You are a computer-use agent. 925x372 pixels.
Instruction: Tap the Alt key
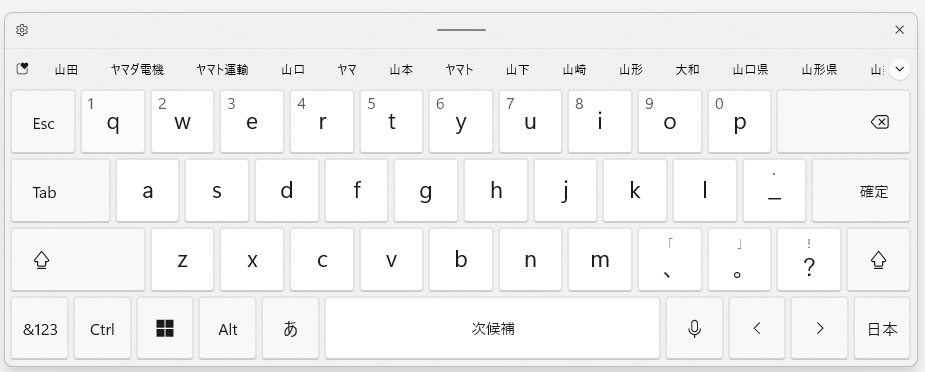(x=228, y=328)
